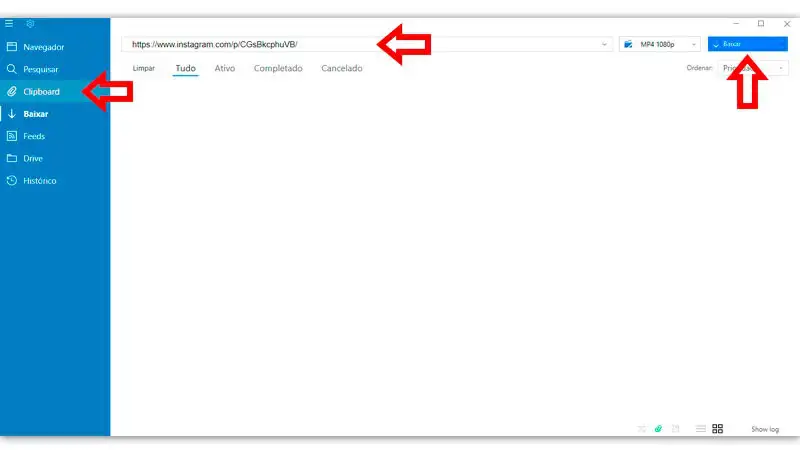800x450 pixels.
Task: Open Histórico in the sidebar
Action: tap(55, 181)
